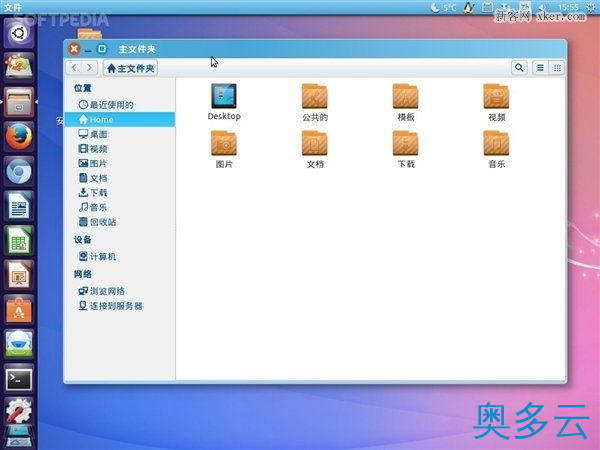Open Terminal from the launcher
The image size is (600, 450).
point(19,379)
